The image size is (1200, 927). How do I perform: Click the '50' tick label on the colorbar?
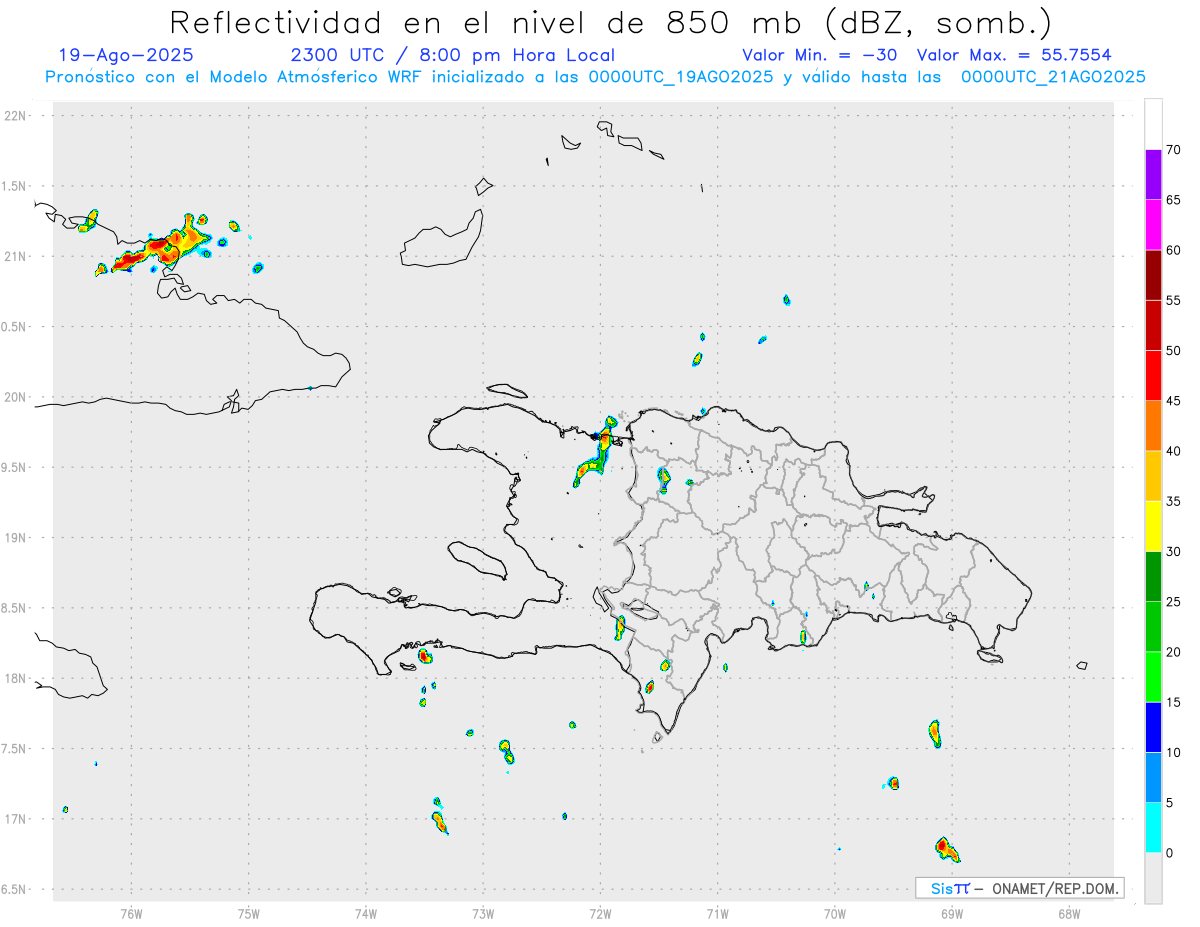coord(1174,351)
